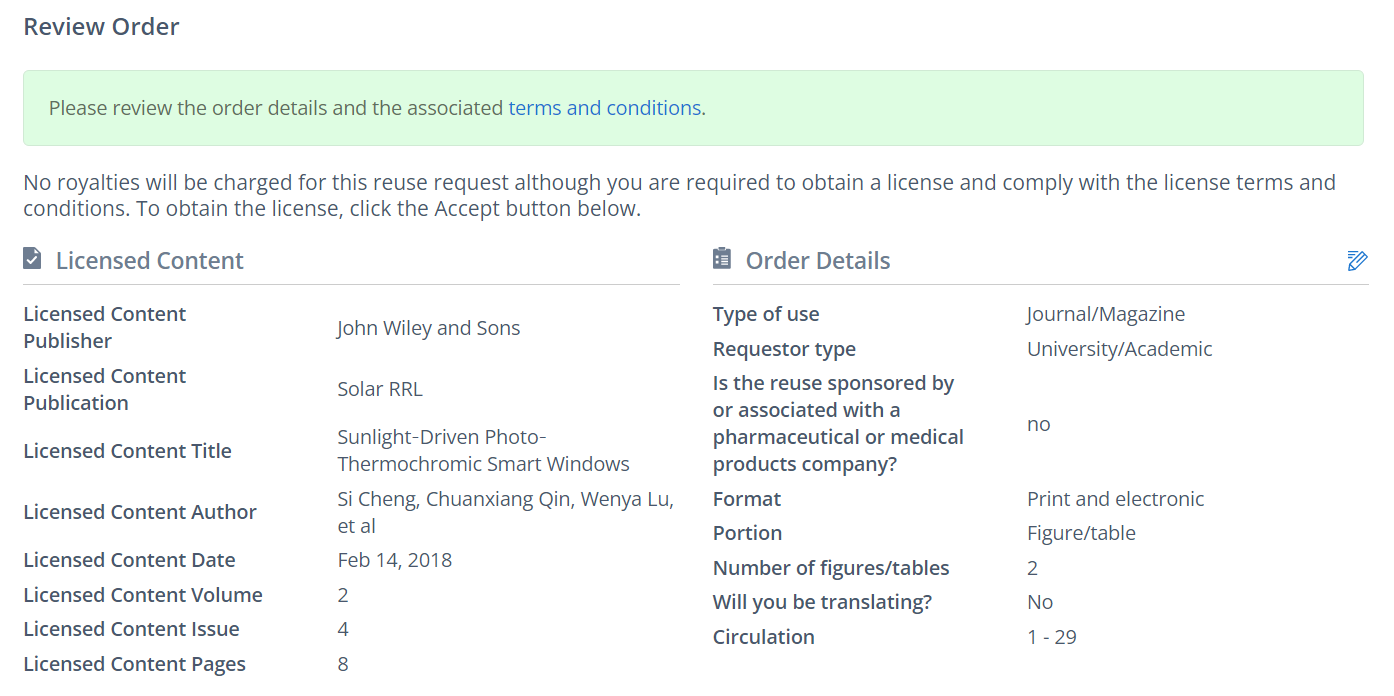Open the terms and conditions link
Screen dimensions: 1394x696
[604, 108]
